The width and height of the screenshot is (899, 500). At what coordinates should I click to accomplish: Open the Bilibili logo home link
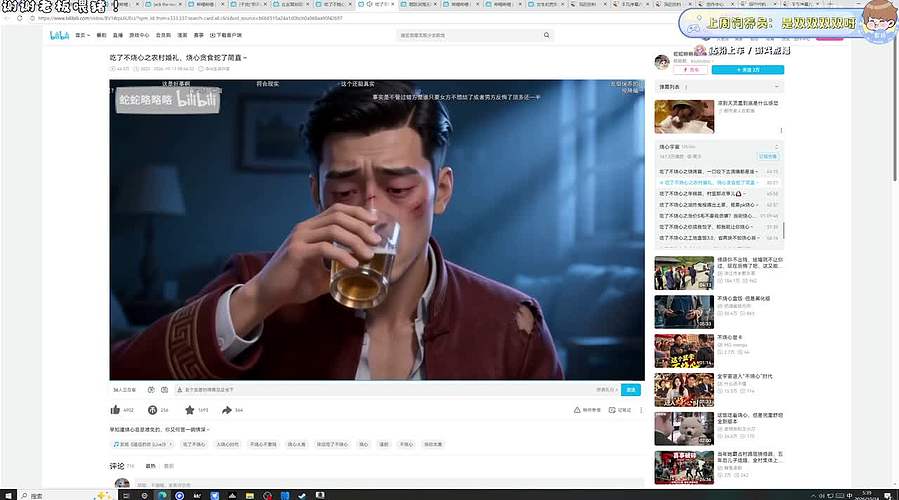(x=59, y=36)
